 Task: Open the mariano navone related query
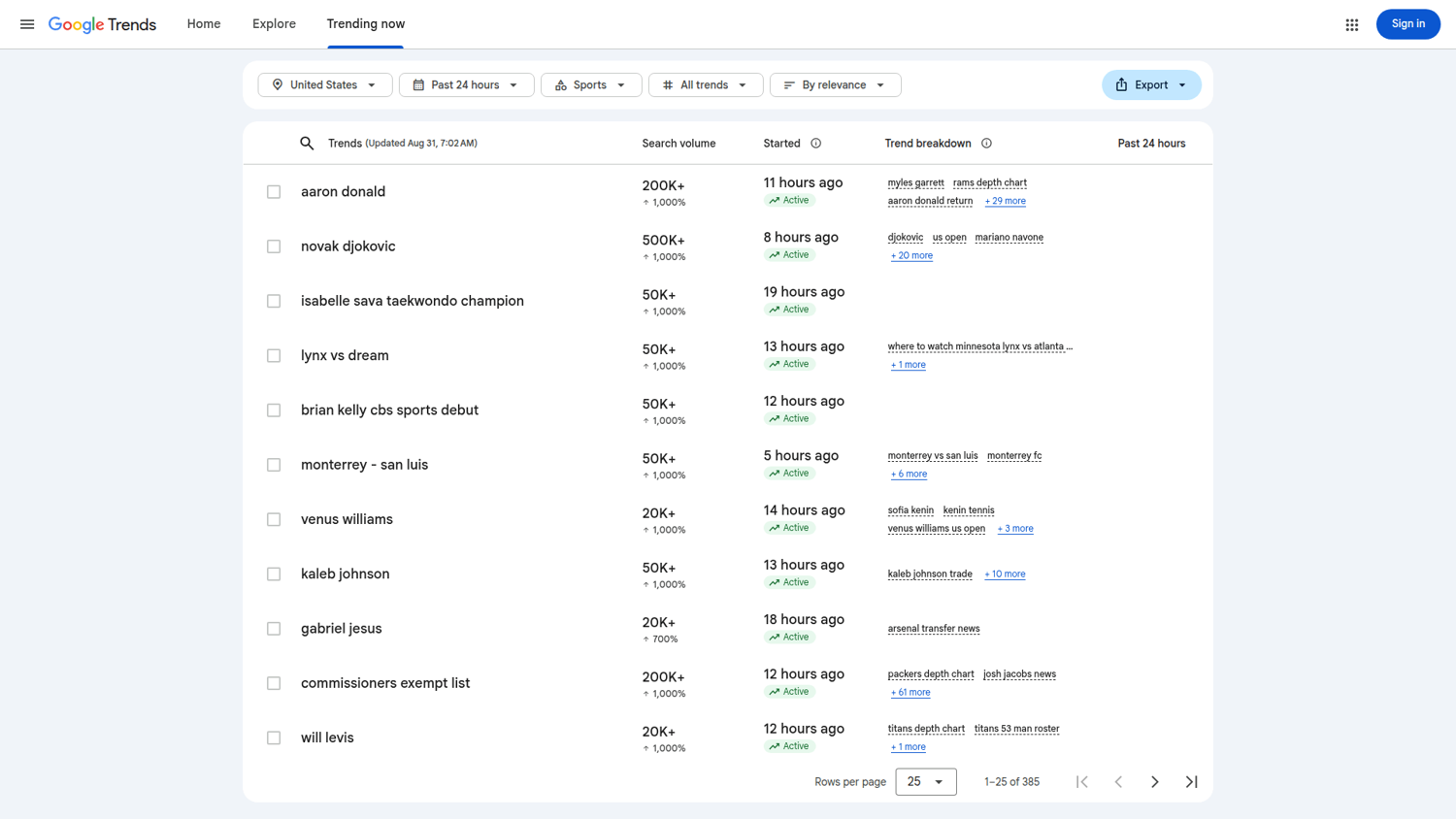[x=1009, y=237]
